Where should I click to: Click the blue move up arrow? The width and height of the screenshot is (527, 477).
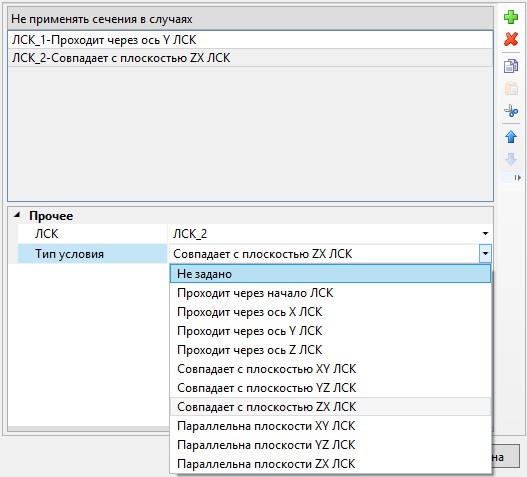coord(511,137)
